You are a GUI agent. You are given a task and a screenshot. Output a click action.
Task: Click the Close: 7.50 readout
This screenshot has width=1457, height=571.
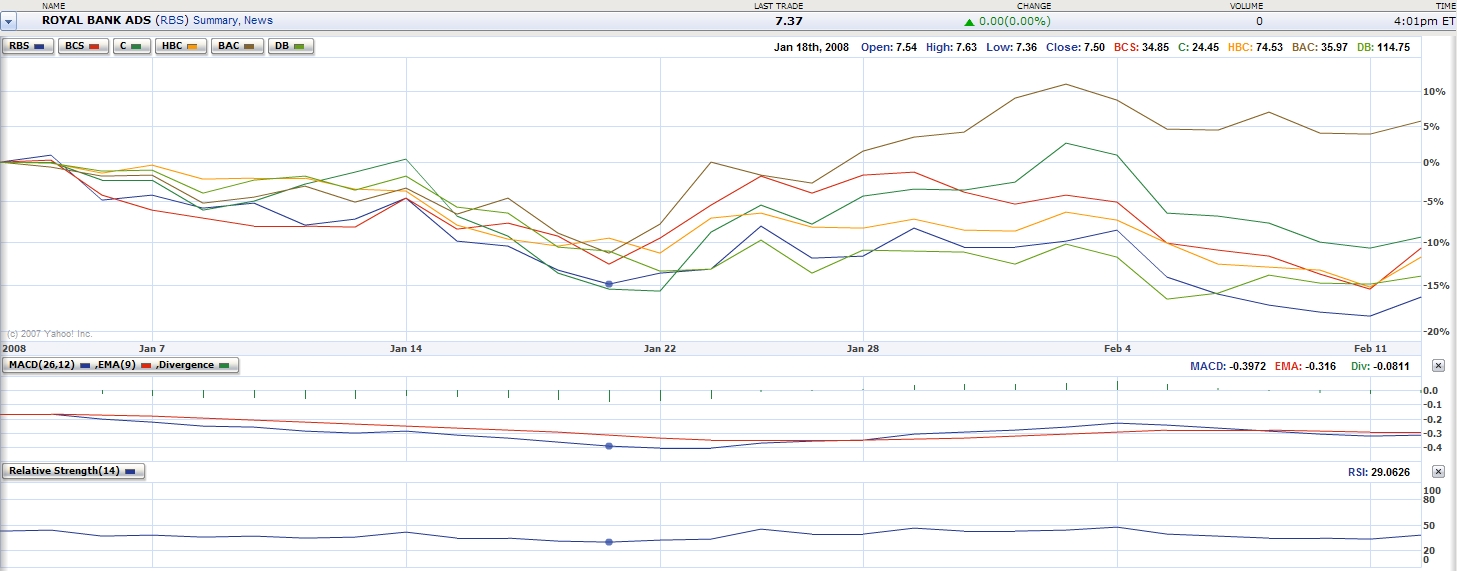pos(1075,47)
